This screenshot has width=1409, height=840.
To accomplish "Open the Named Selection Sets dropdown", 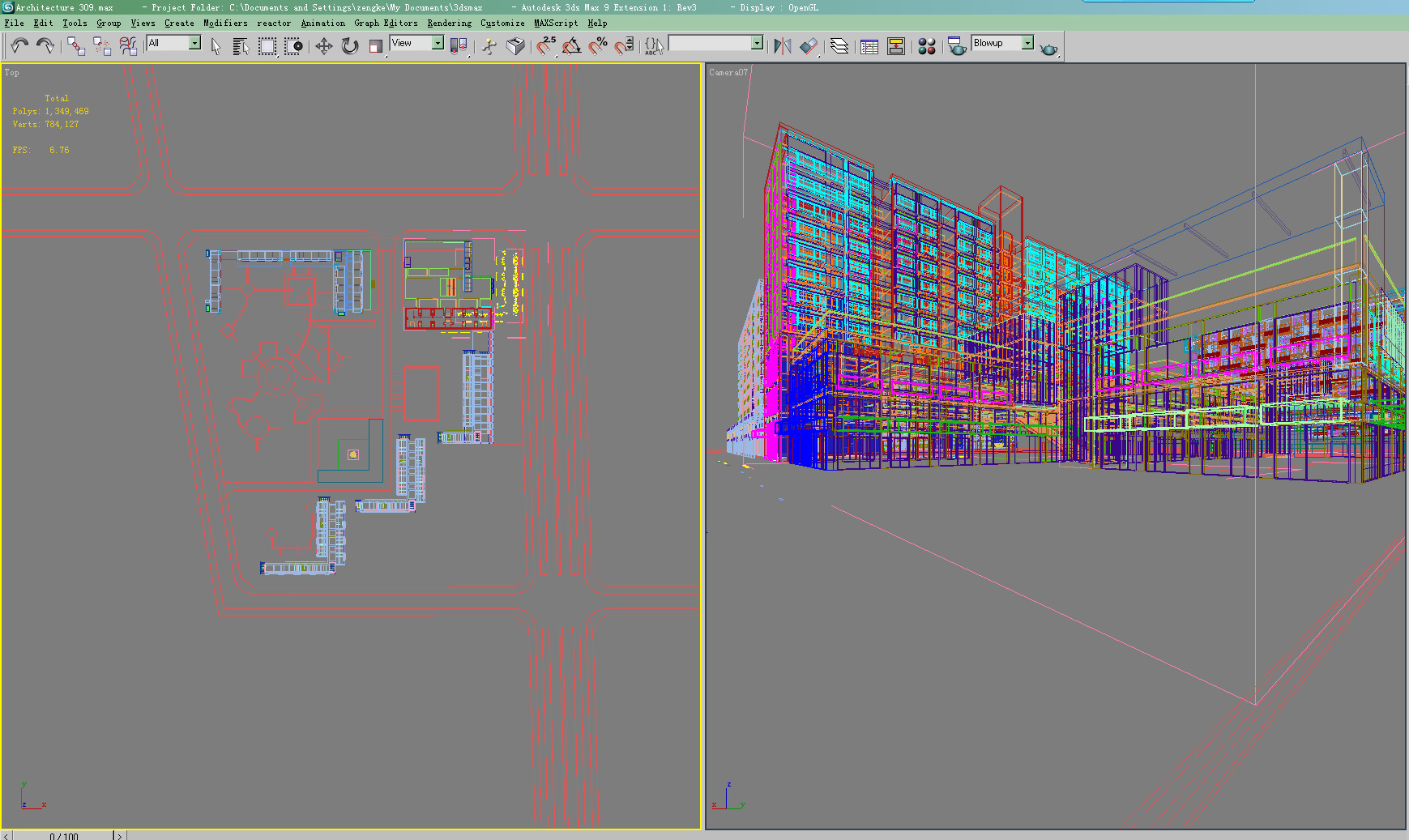I will click(x=715, y=43).
